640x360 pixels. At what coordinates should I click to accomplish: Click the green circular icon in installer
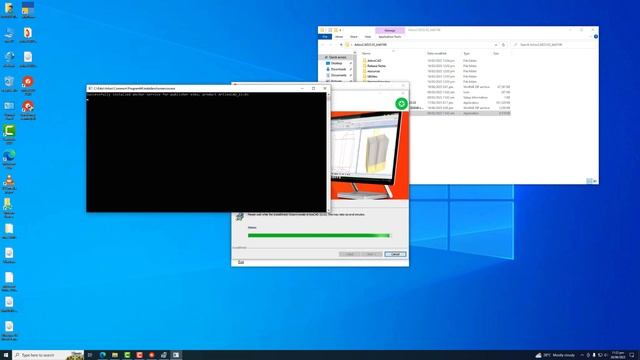402,104
